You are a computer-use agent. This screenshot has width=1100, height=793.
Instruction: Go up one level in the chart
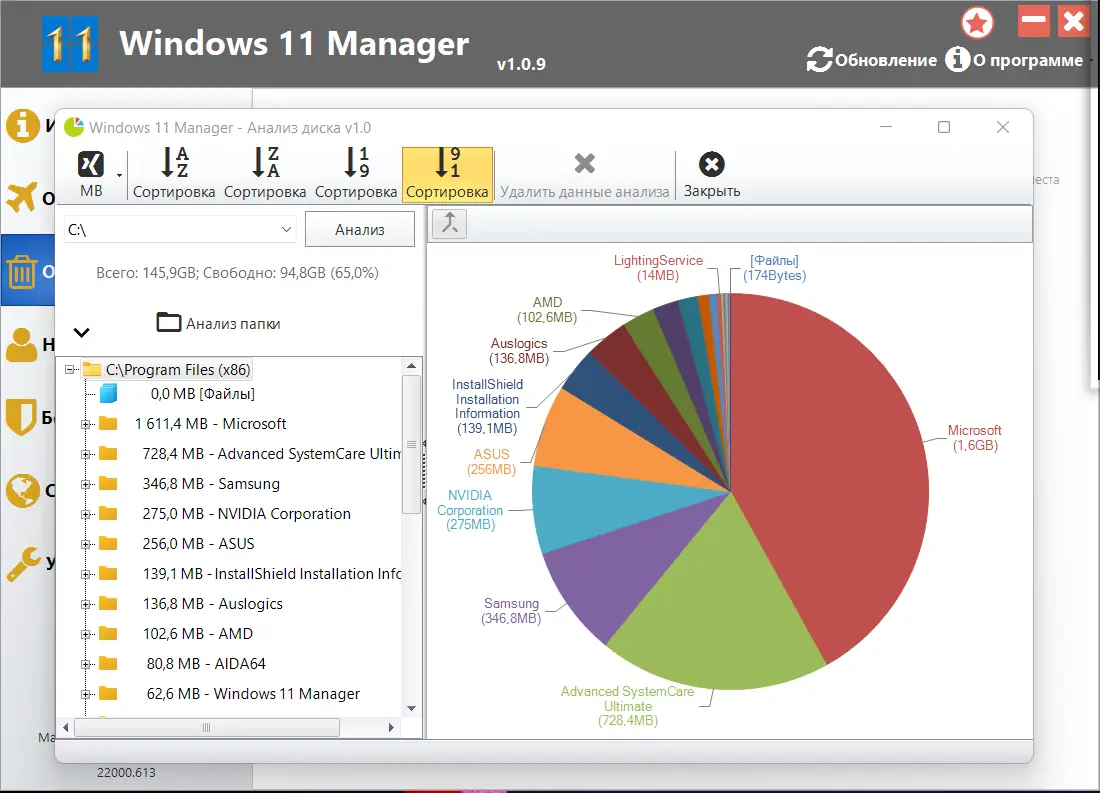point(450,224)
